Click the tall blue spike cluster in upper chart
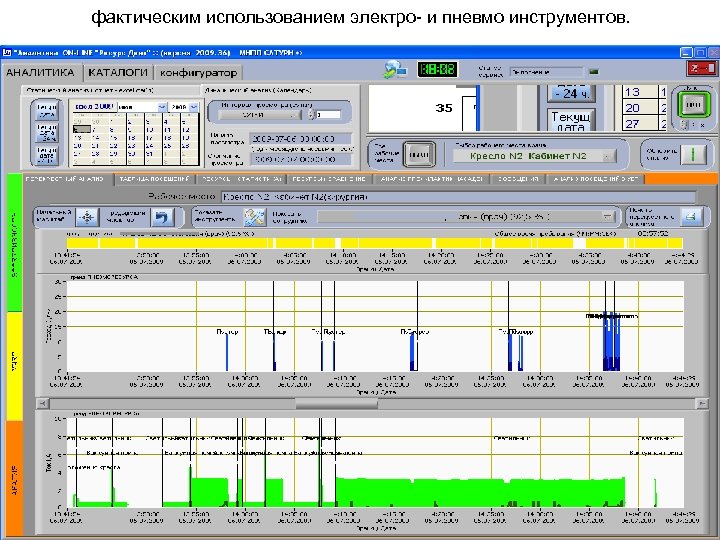The width and height of the screenshot is (720, 540). coord(611,341)
